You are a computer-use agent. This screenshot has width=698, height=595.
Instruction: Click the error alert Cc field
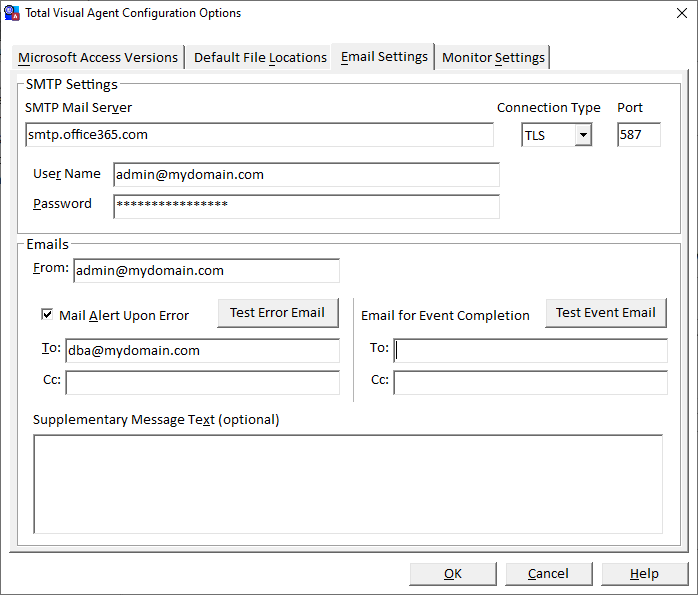tap(203, 383)
